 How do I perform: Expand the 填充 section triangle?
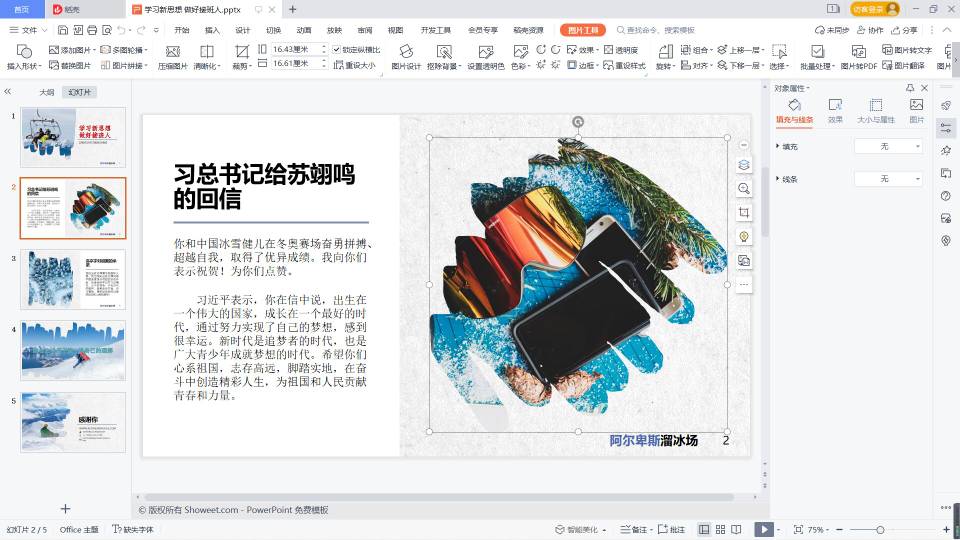[x=778, y=147]
